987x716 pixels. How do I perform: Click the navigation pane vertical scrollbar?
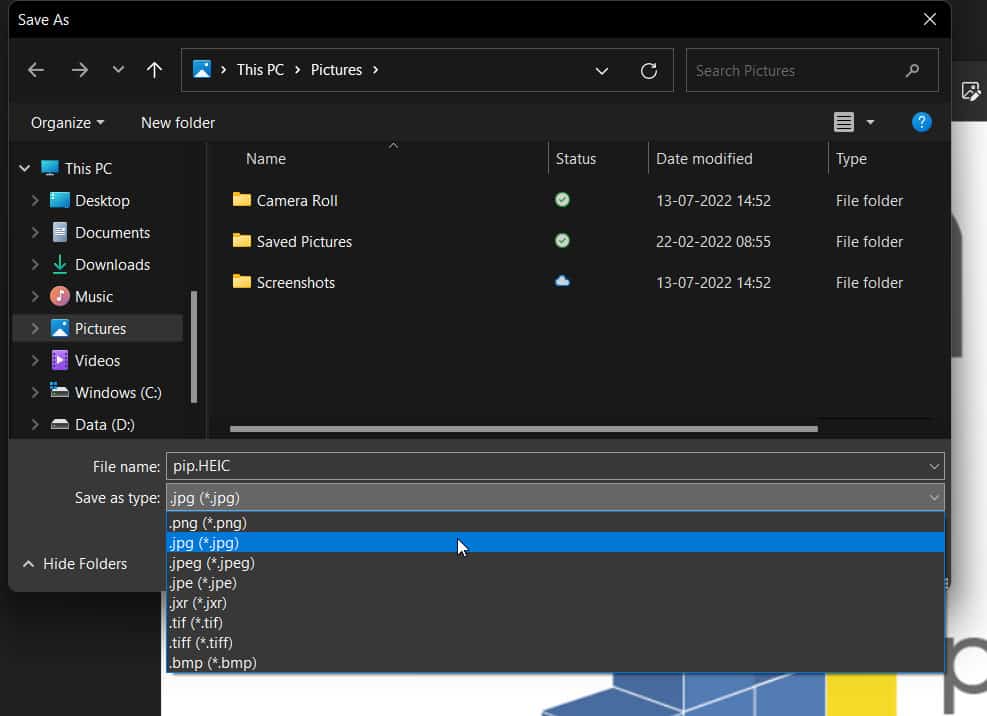pyautogui.click(x=194, y=346)
